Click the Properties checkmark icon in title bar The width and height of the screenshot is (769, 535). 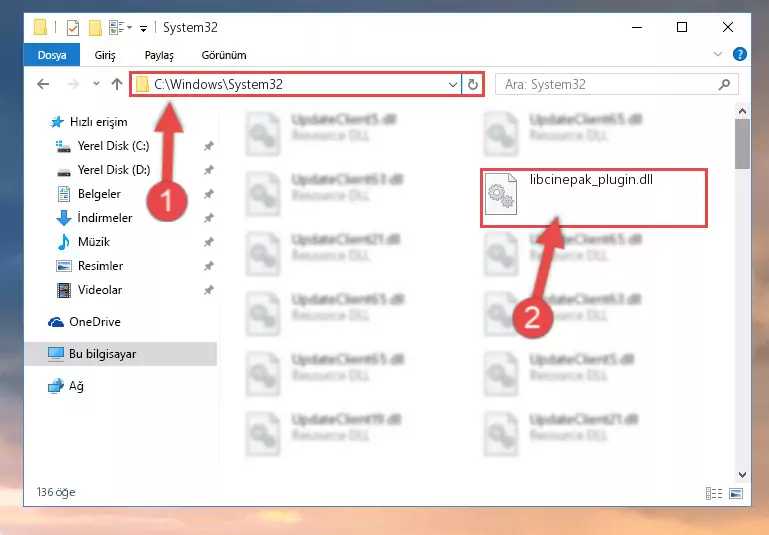click(73, 27)
